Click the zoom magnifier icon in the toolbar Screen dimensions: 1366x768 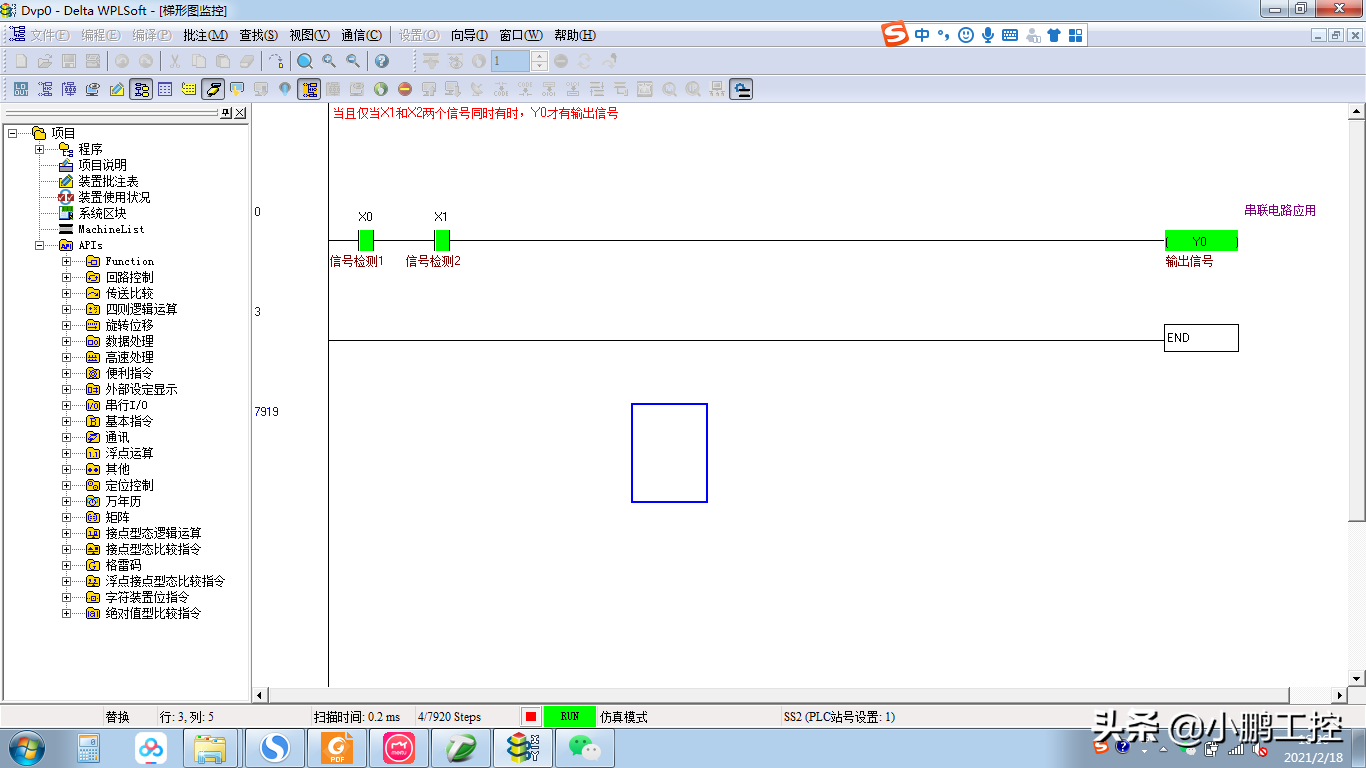(305, 61)
